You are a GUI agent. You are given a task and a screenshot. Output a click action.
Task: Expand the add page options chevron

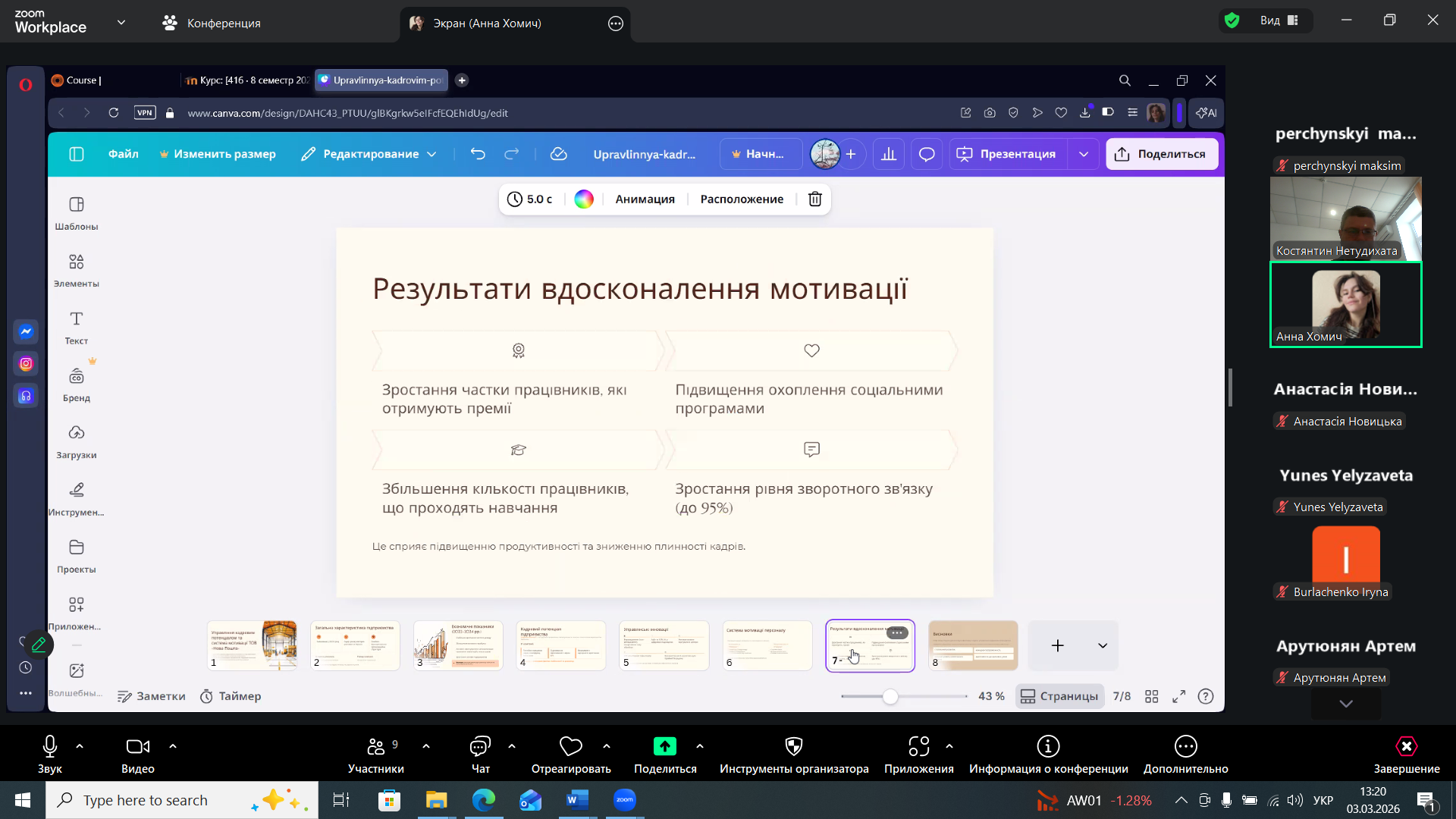[x=1103, y=645]
